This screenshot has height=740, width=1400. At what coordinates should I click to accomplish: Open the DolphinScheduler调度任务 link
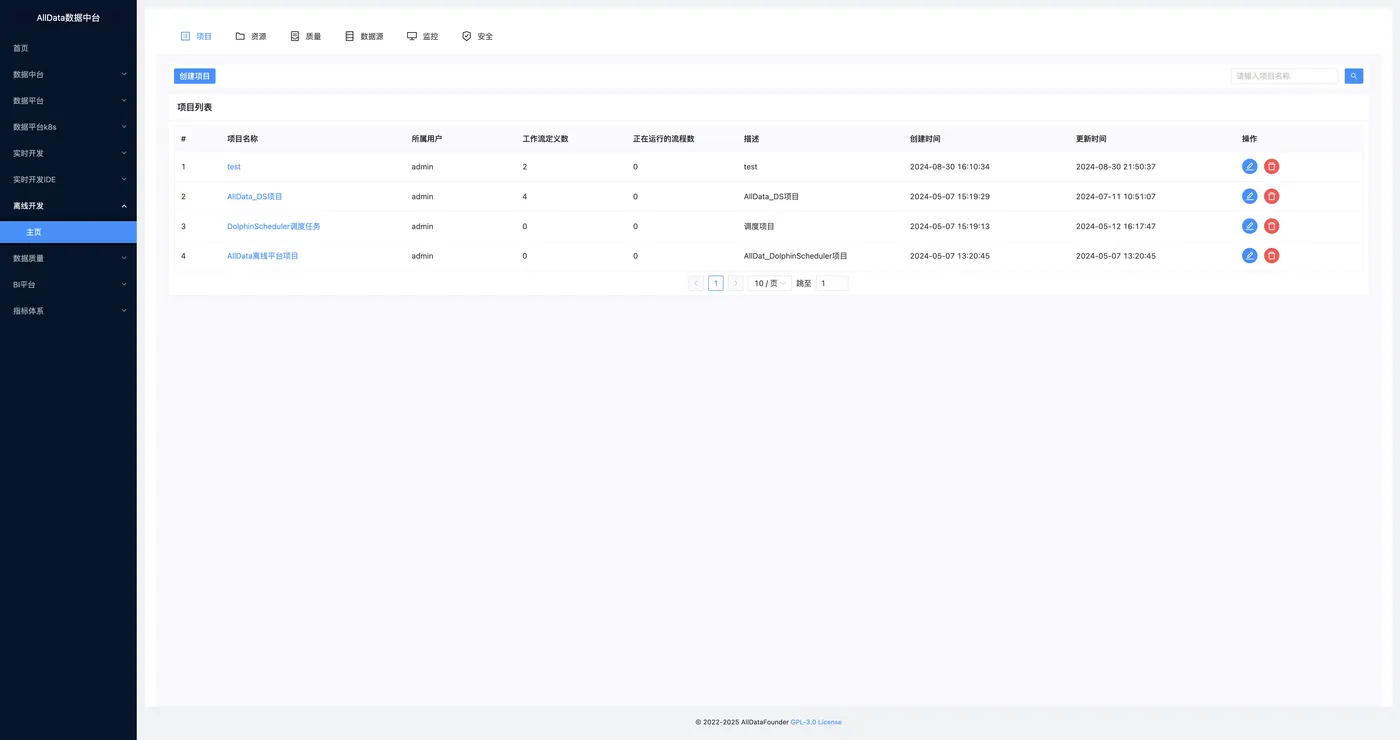[x=274, y=226]
